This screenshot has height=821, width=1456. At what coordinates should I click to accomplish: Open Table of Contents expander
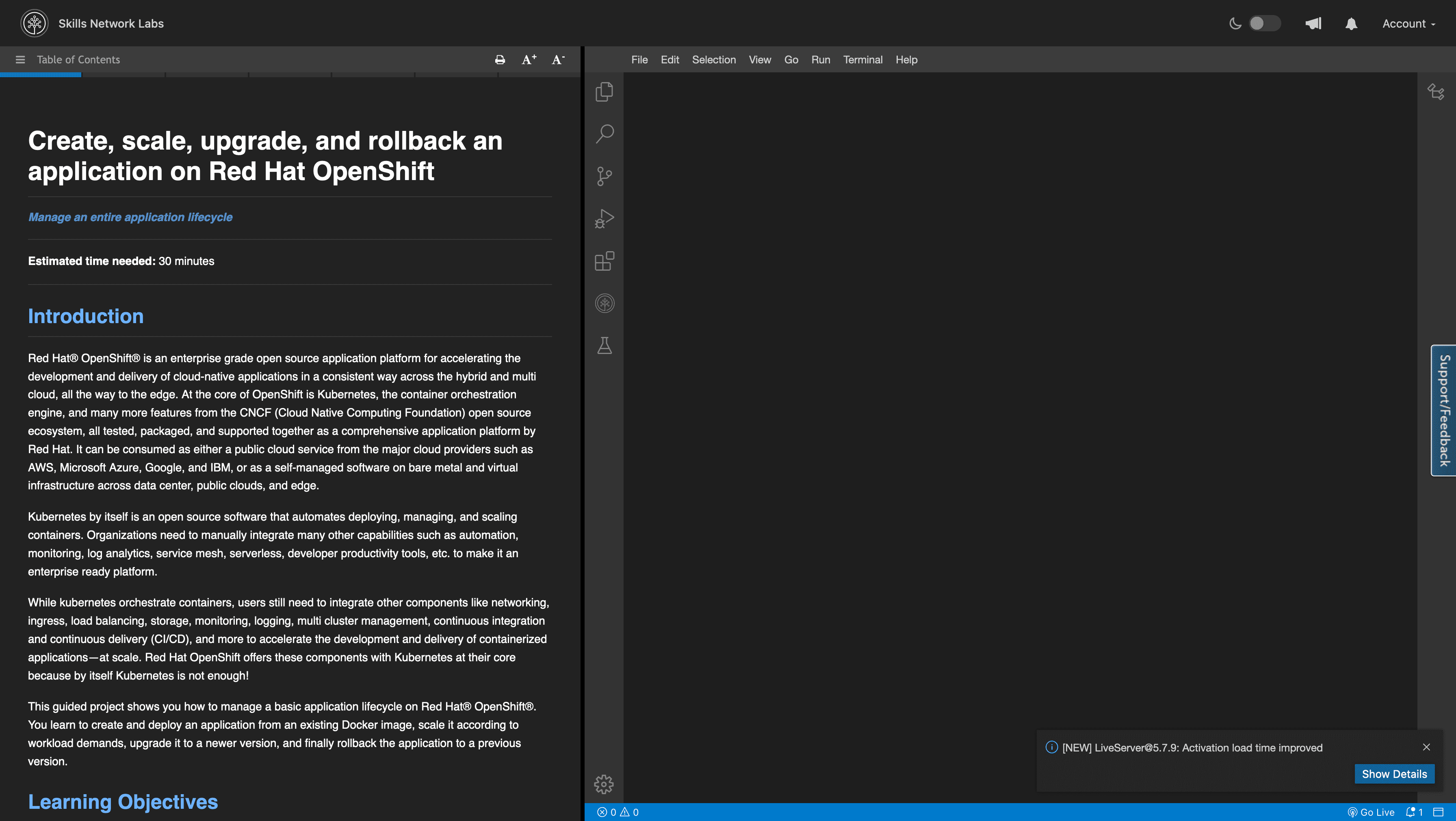point(20,59)
